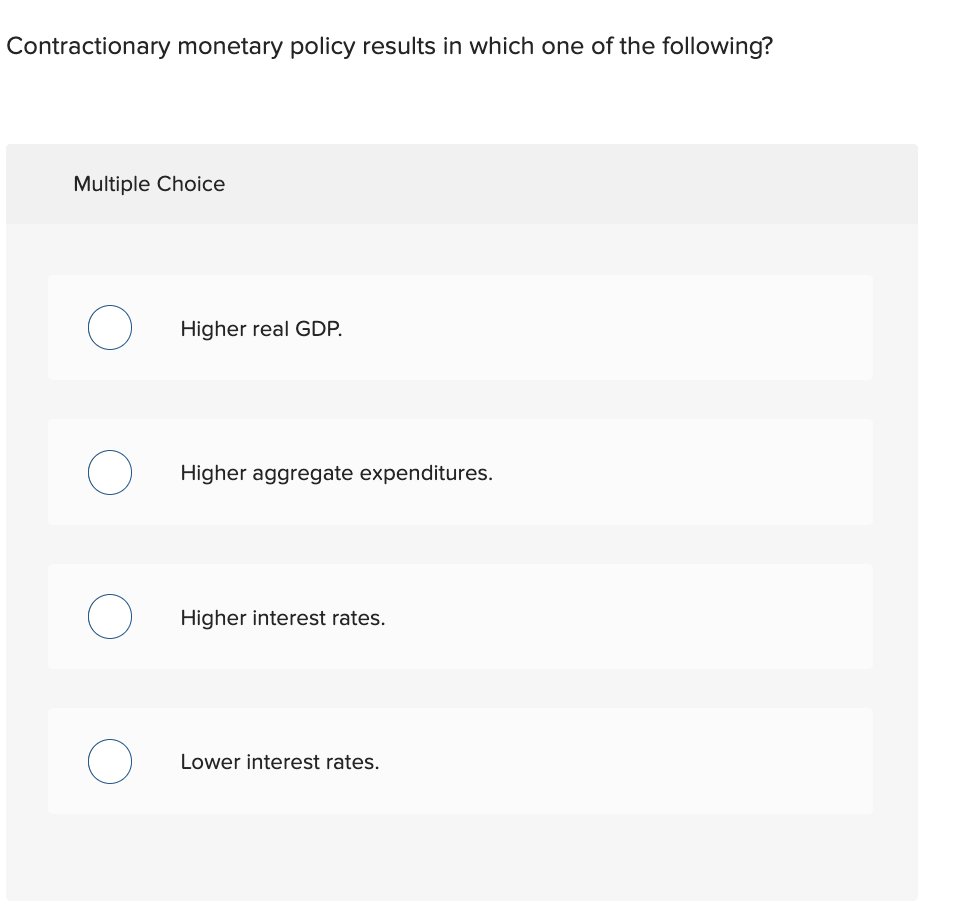
Task: Select the radio button for Higher interest rates
Action: click(x=109, y=616)
